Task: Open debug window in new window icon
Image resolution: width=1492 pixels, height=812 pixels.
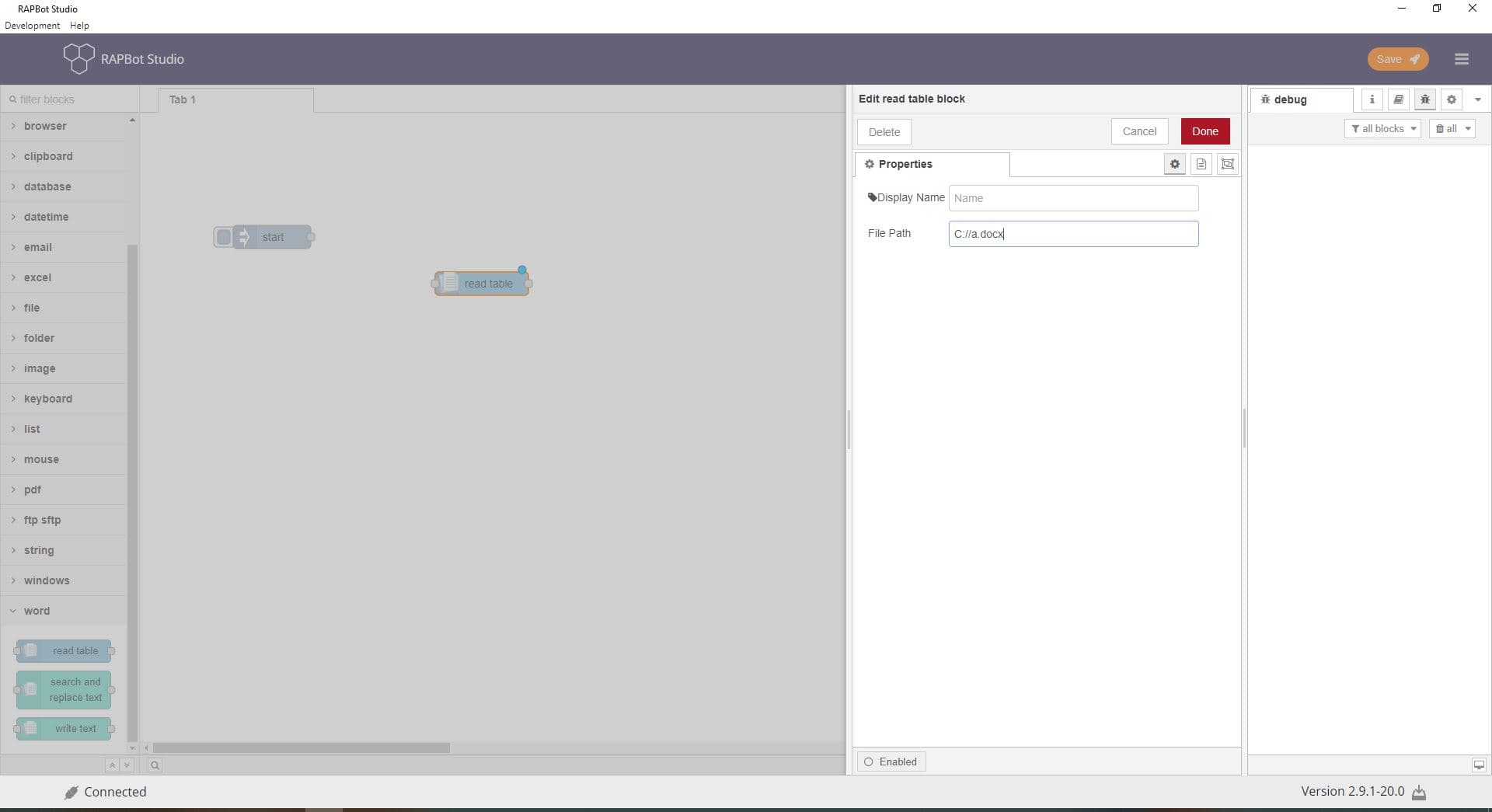Action: coord(1479,765)
